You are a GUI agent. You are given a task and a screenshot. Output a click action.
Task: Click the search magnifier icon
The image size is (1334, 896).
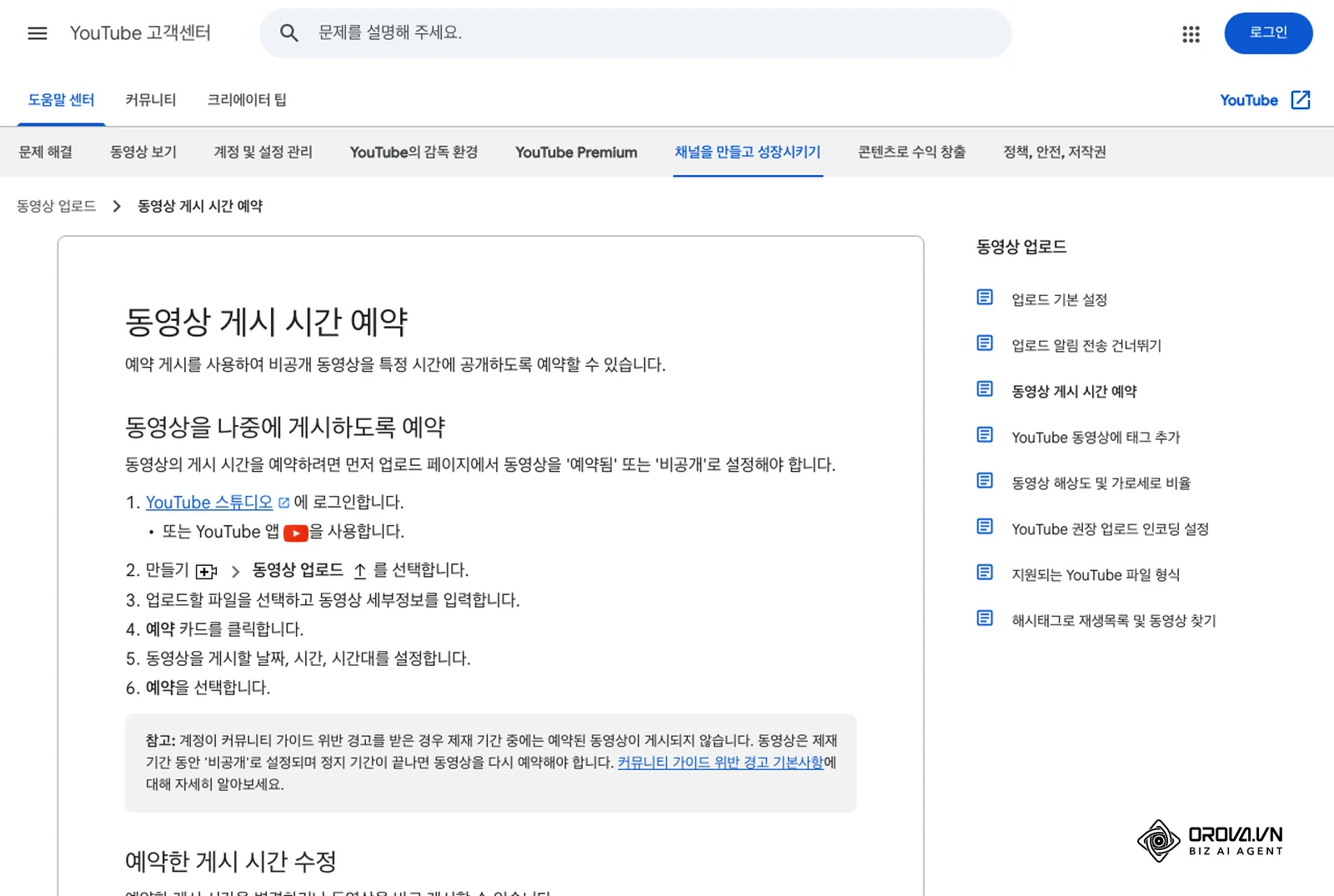tap(288, 33)
